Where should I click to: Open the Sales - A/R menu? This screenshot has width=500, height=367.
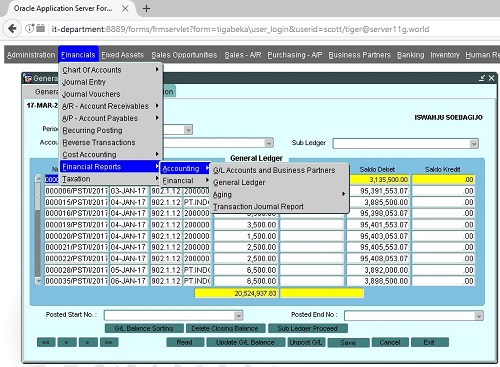(x=243, y=55)
